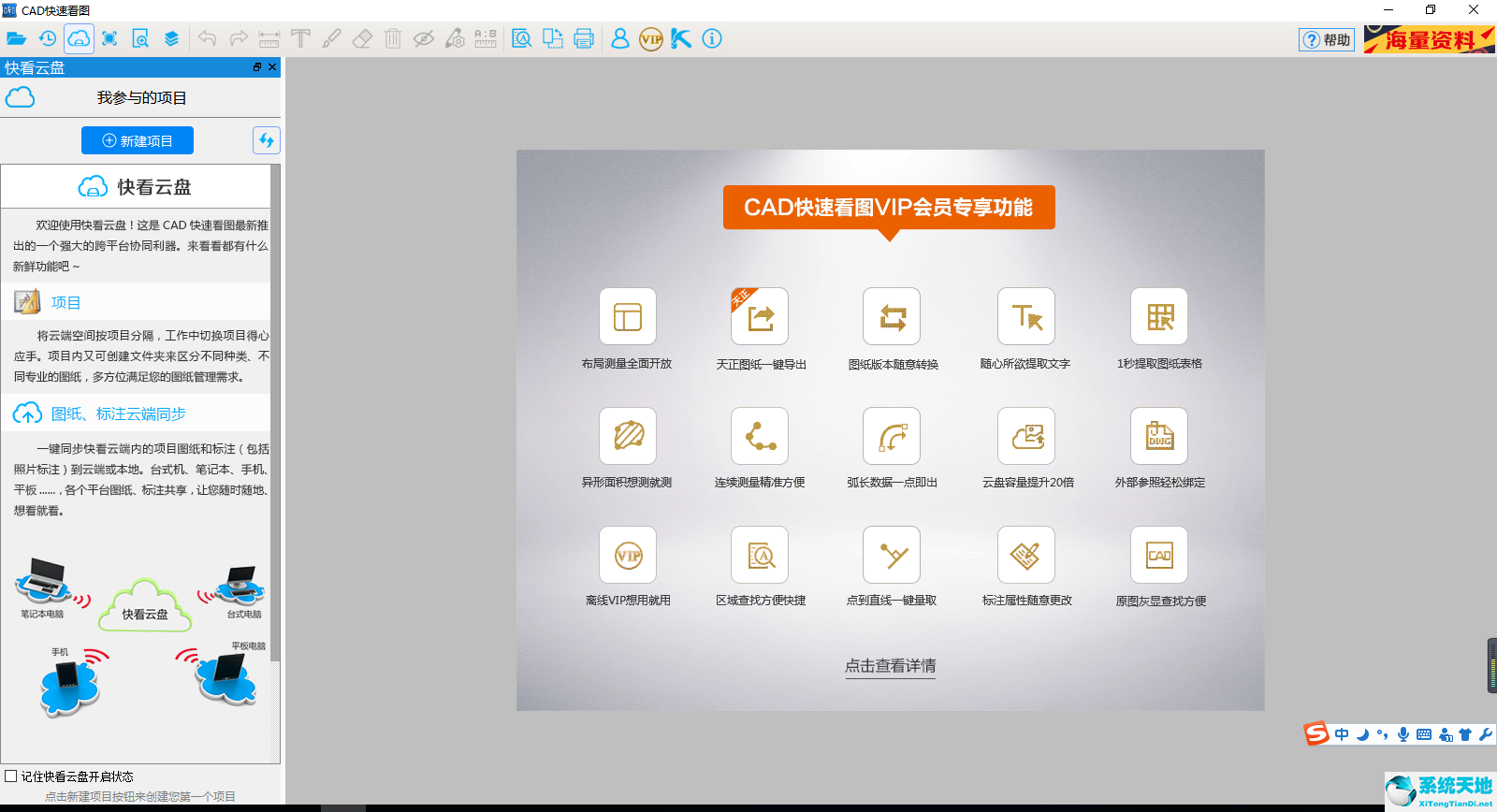Click the 布局测量全面开放 feature icon
1497x812 pixels.
coord(628,316)
